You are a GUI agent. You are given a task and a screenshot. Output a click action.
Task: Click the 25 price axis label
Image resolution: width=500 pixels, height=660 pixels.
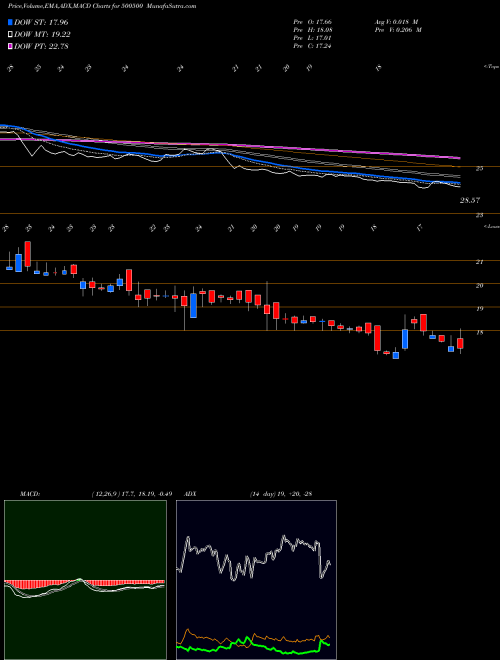[479, 168]
